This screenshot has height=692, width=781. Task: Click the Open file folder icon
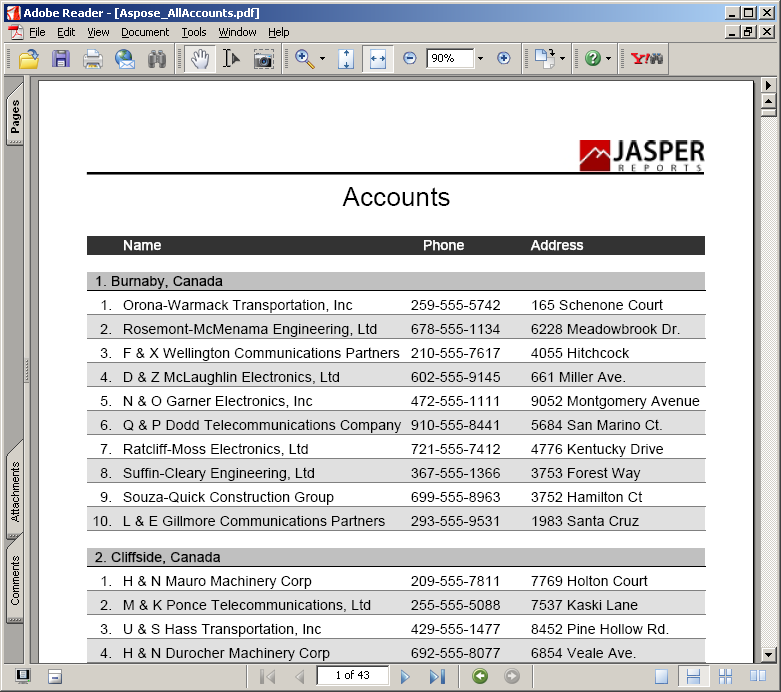(x=29, y=59)
